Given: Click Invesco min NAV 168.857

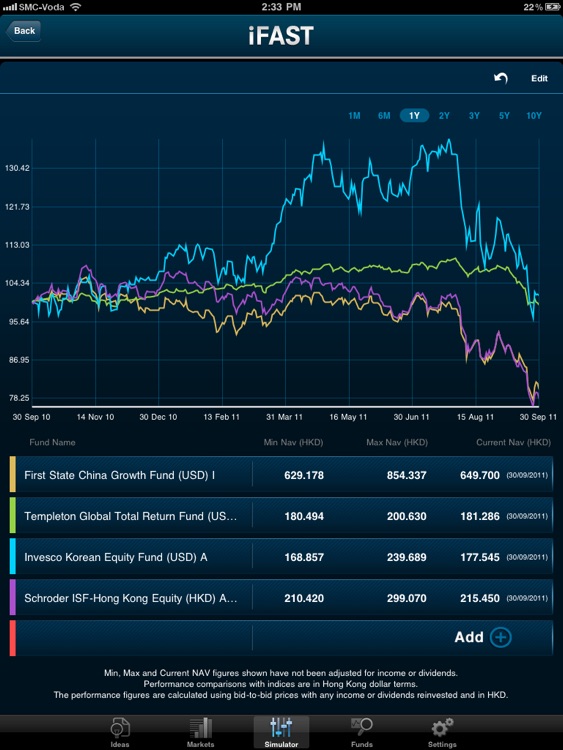Looking at the screenshot, I should tap(304, 557).
